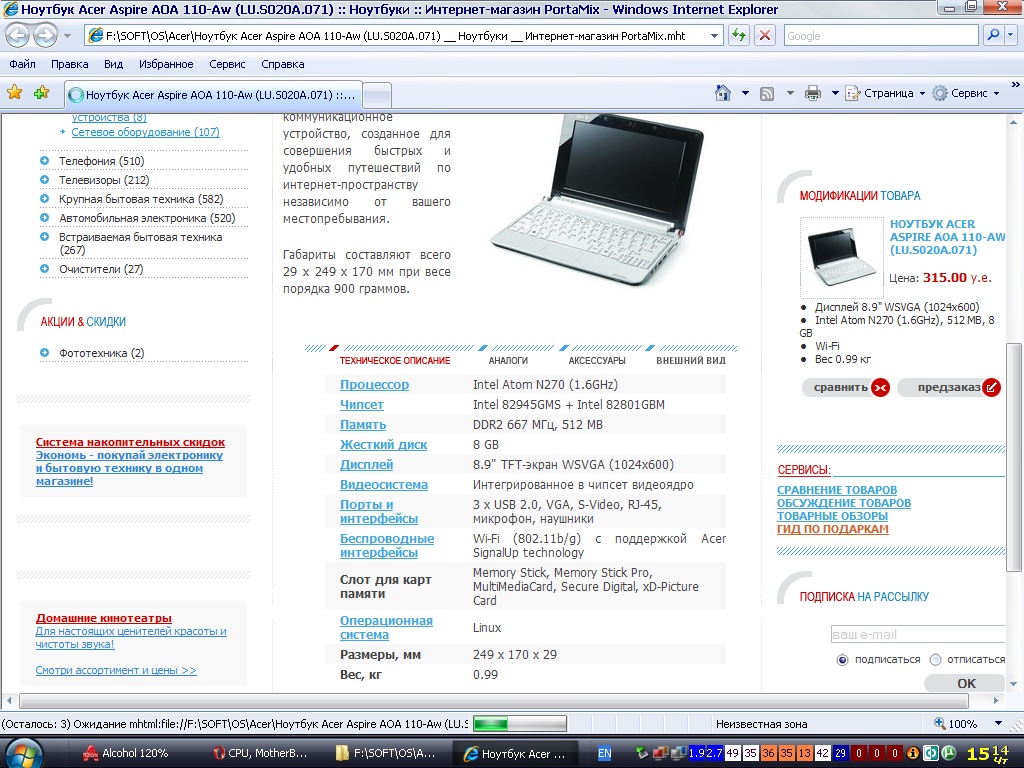Viewport: 1024px width, 768px height.
Task: Open the 'Справка' menu
Action: 283,64
